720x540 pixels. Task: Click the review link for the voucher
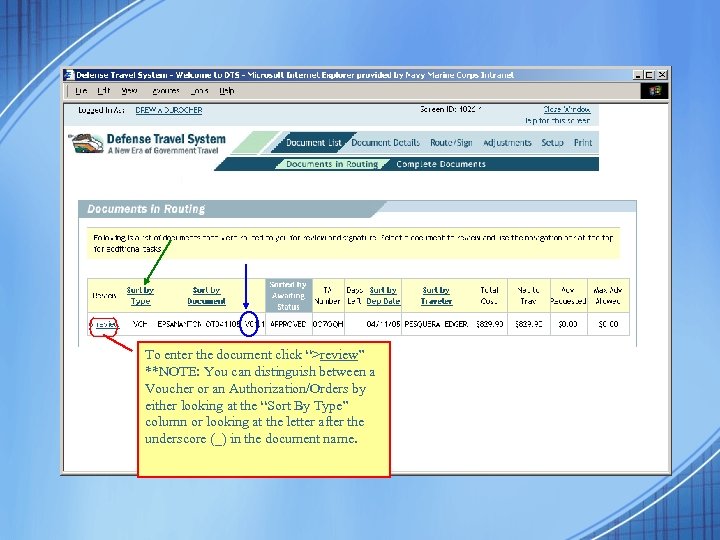point(104,325)
